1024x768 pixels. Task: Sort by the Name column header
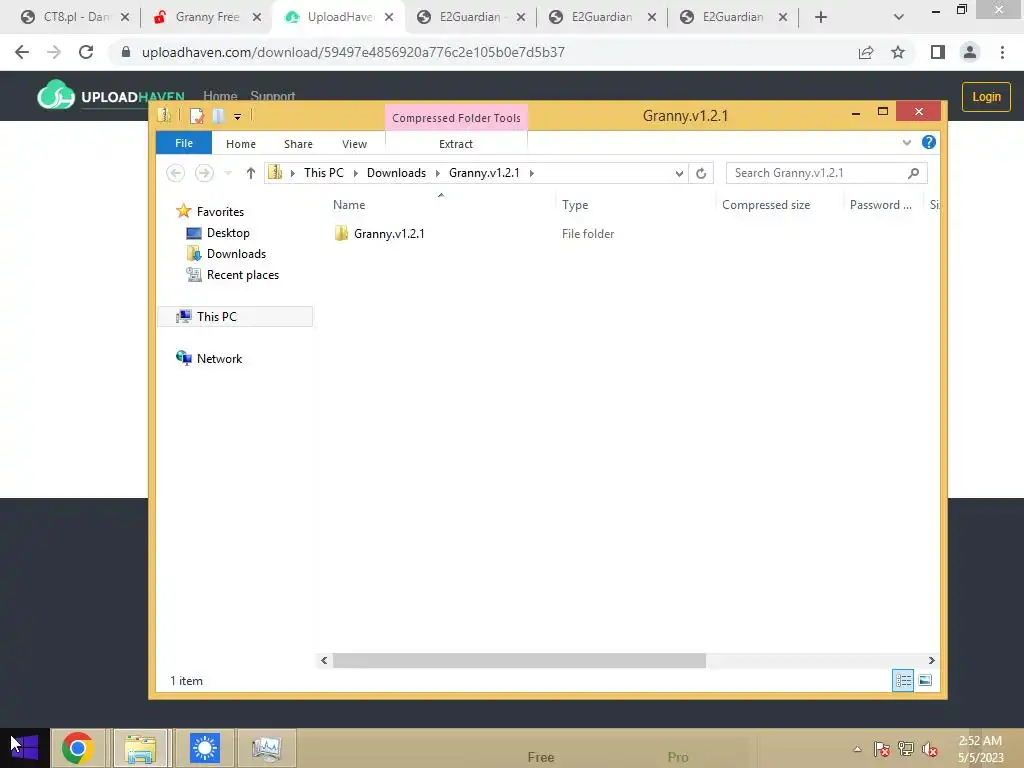[349, 205]
